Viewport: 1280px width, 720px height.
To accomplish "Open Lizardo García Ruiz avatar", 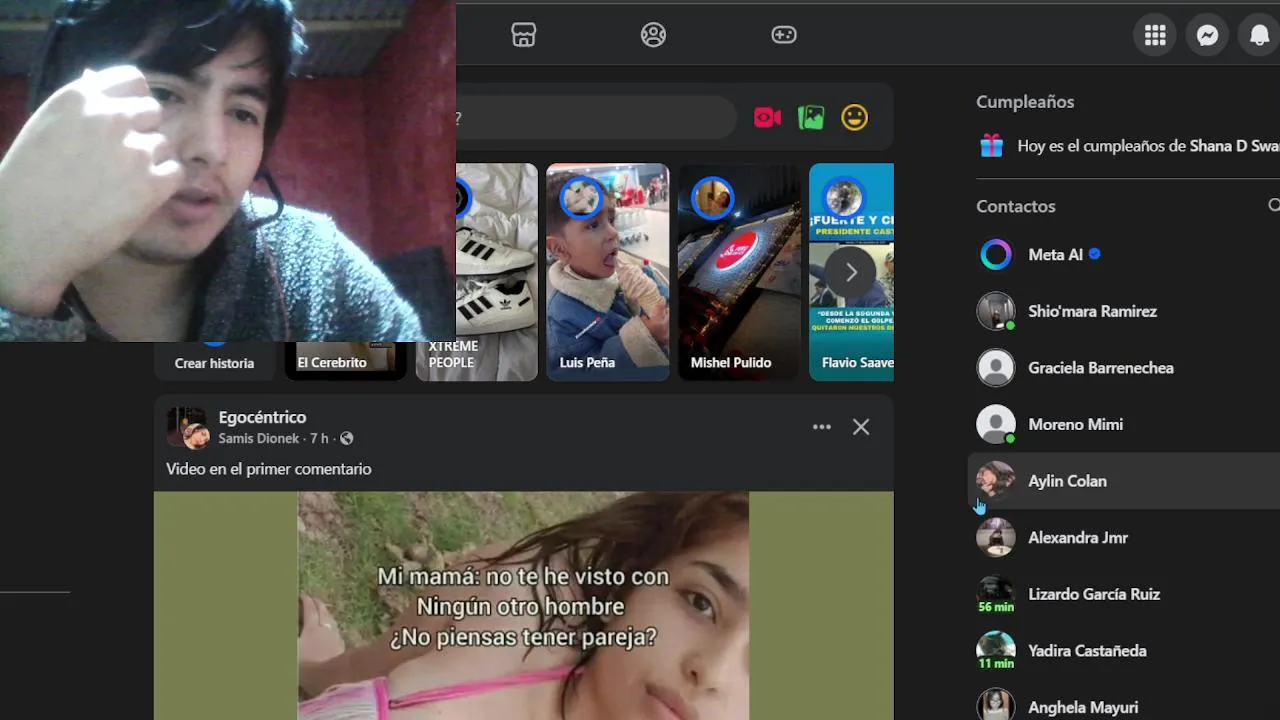I will pyautogui.click(x=996, y=594).
